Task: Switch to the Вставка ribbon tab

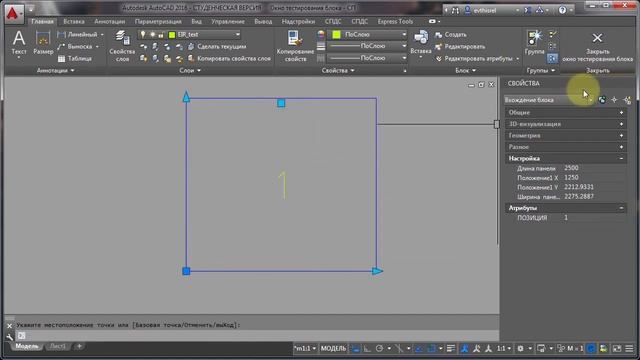Action: click(74, 21)
